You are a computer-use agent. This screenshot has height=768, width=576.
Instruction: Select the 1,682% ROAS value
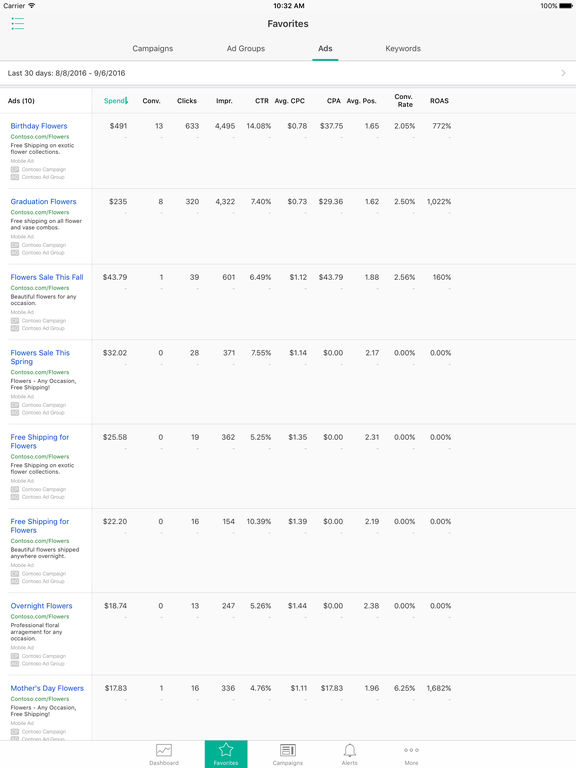point(439,688)
